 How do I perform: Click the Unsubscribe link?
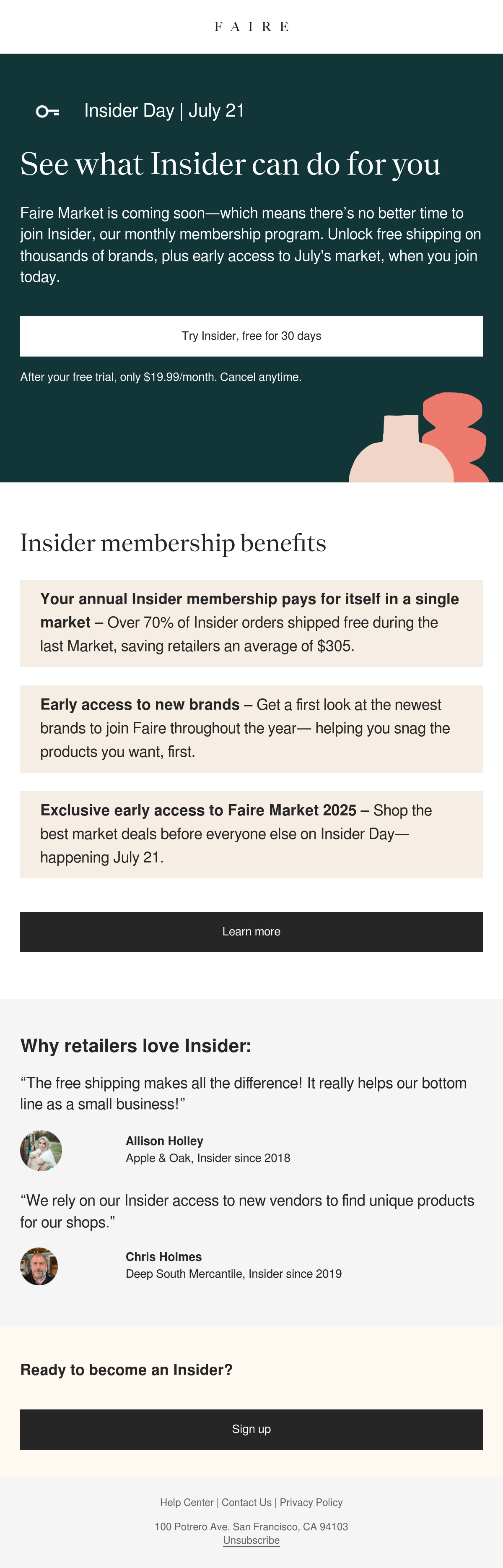click(x=251, y=1540)
